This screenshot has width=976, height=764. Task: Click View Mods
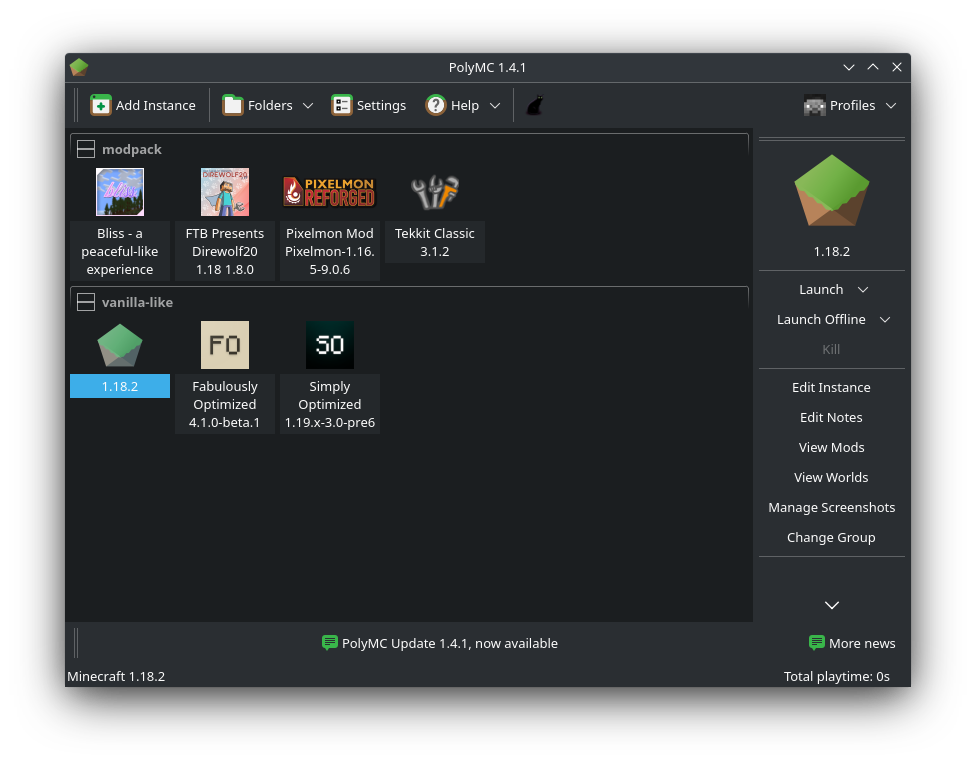click(831, 447)
